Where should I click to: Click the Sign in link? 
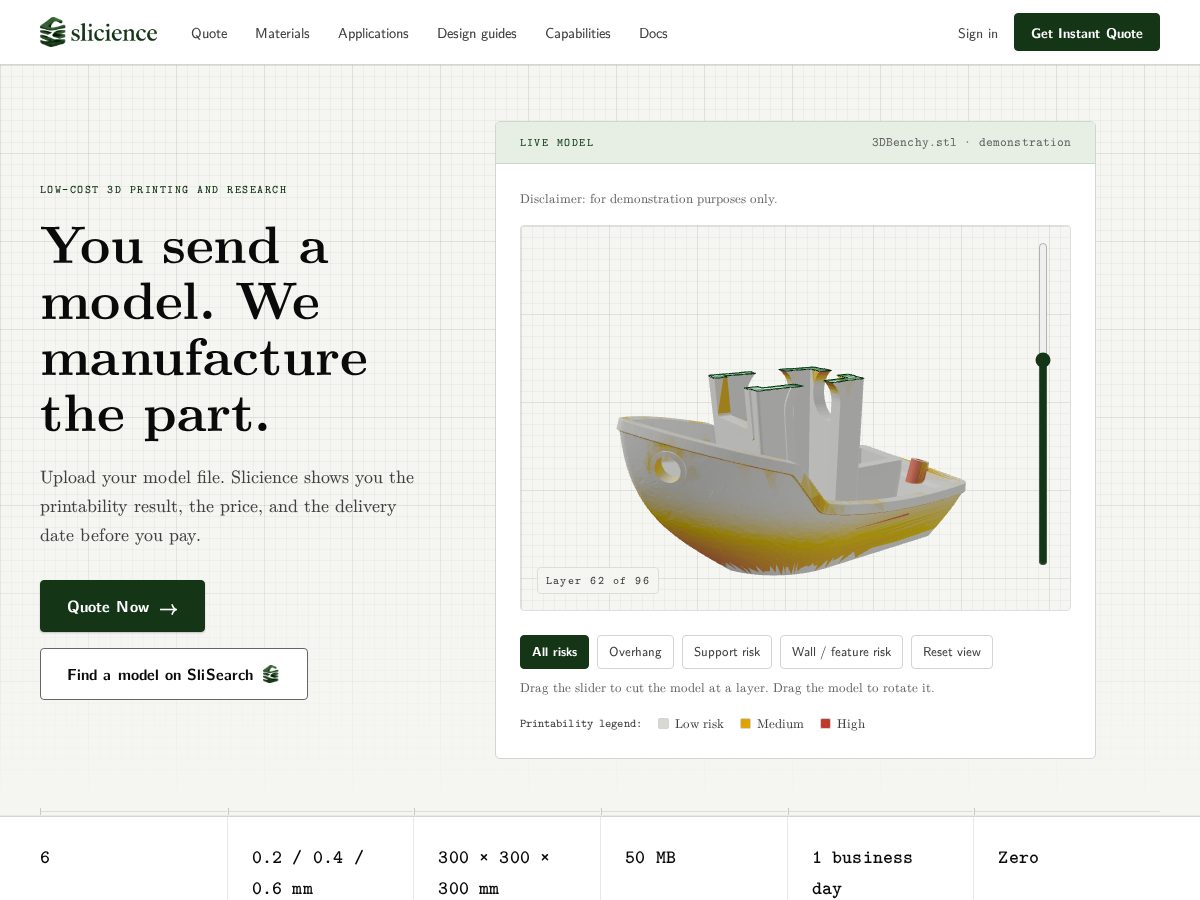(x=978, y=33)
